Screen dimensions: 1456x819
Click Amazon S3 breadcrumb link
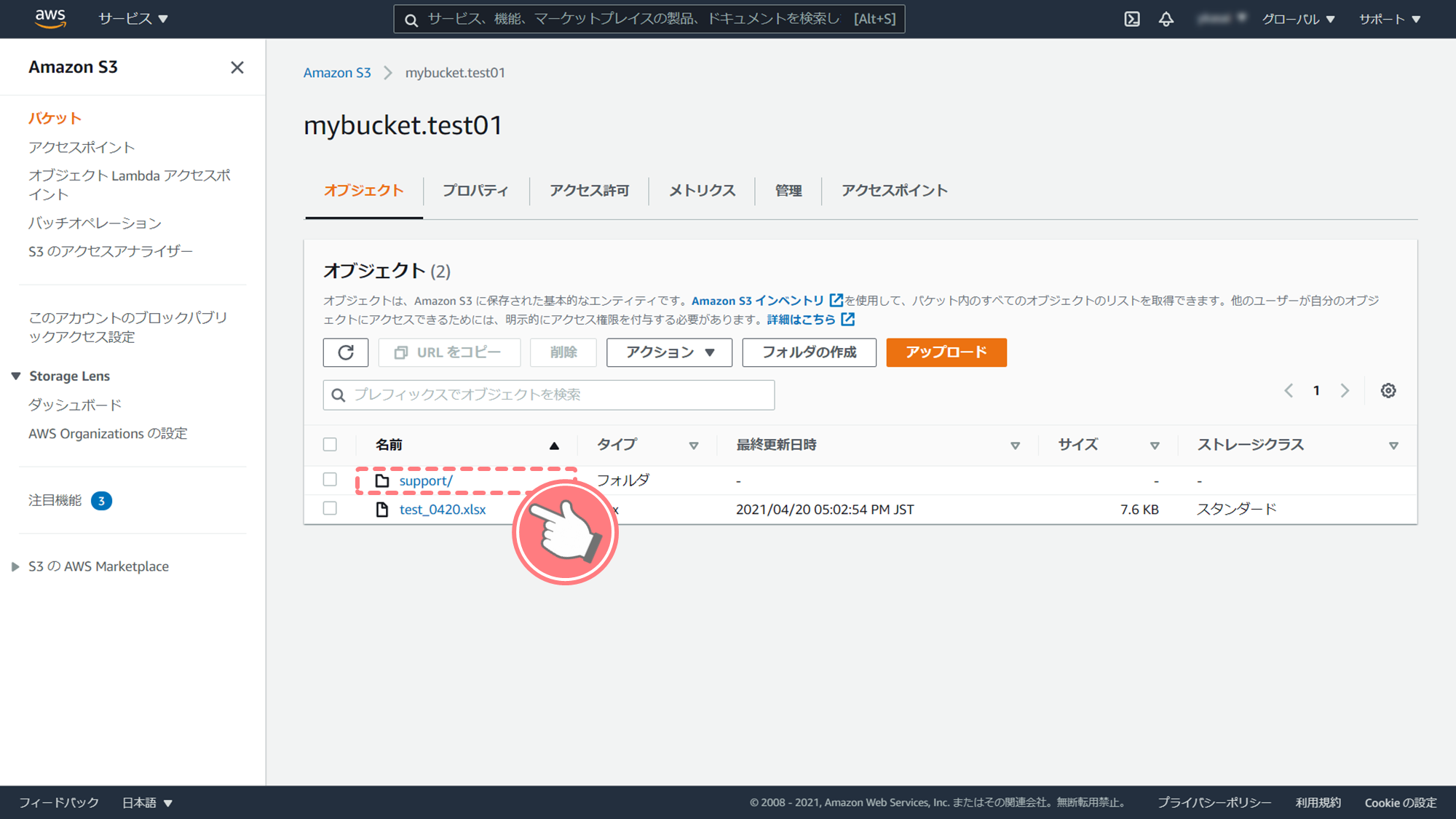[x=337, y=73]
